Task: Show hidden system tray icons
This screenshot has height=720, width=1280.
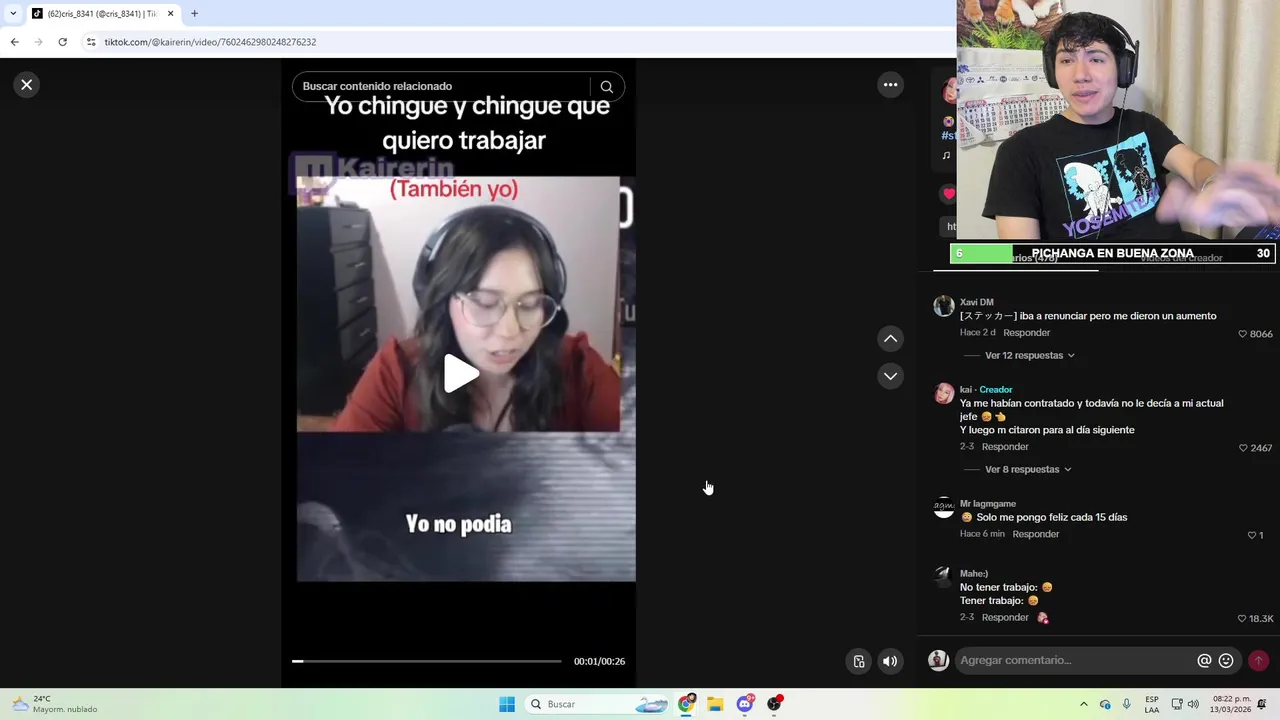Action: point(1083,704)
